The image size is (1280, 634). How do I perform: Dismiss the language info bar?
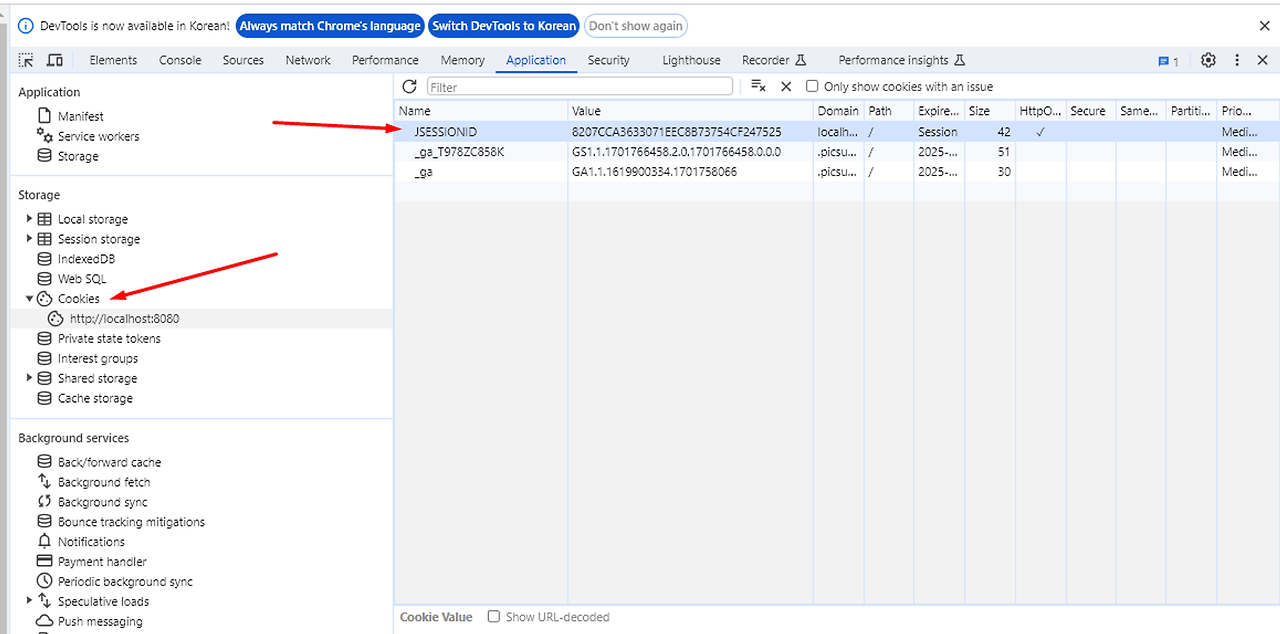1264,26
